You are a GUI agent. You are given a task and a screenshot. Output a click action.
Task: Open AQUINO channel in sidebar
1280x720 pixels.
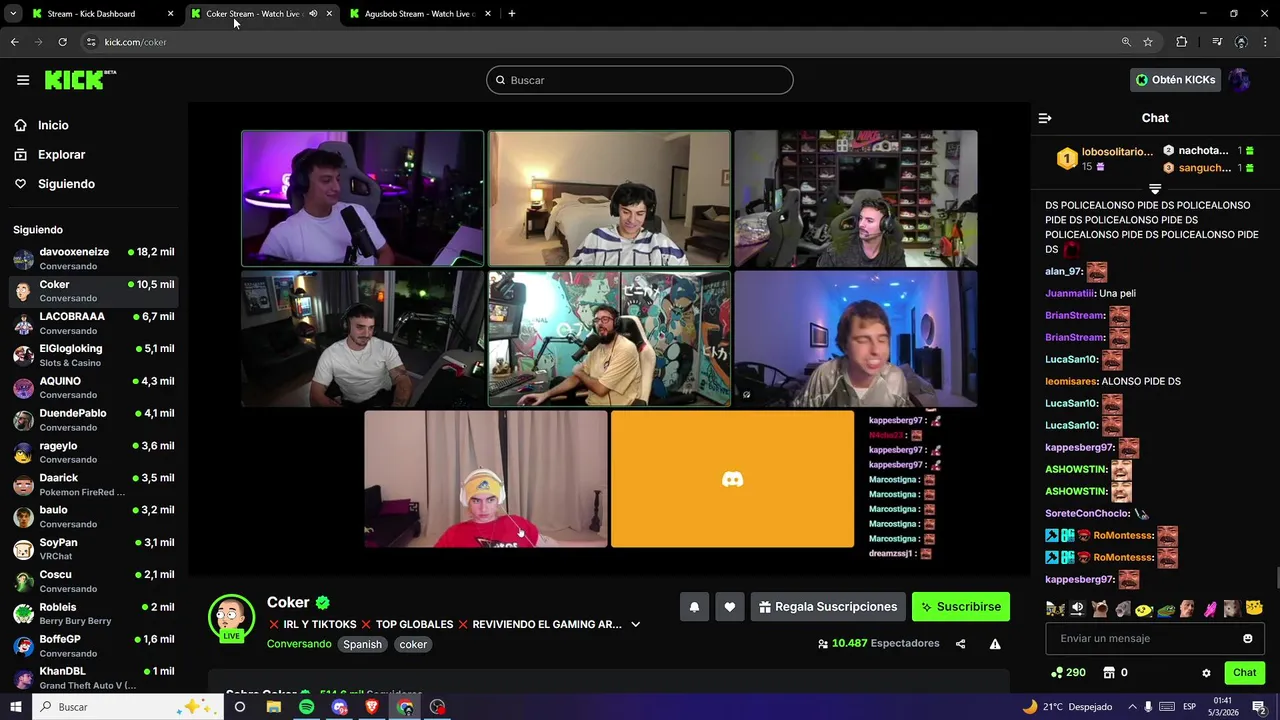coord(93,387)
